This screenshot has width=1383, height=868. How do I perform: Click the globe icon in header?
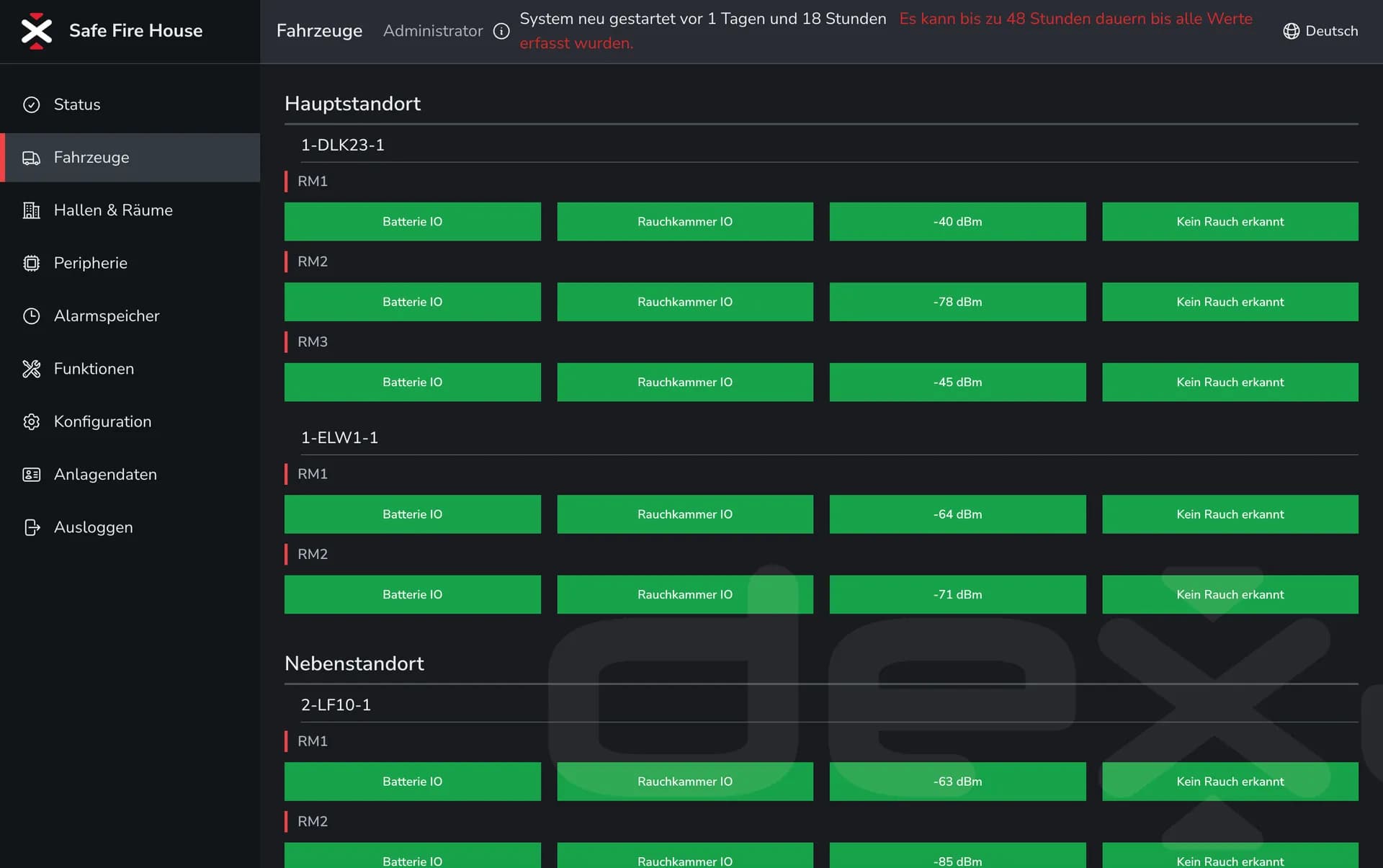pos(1291,31)
